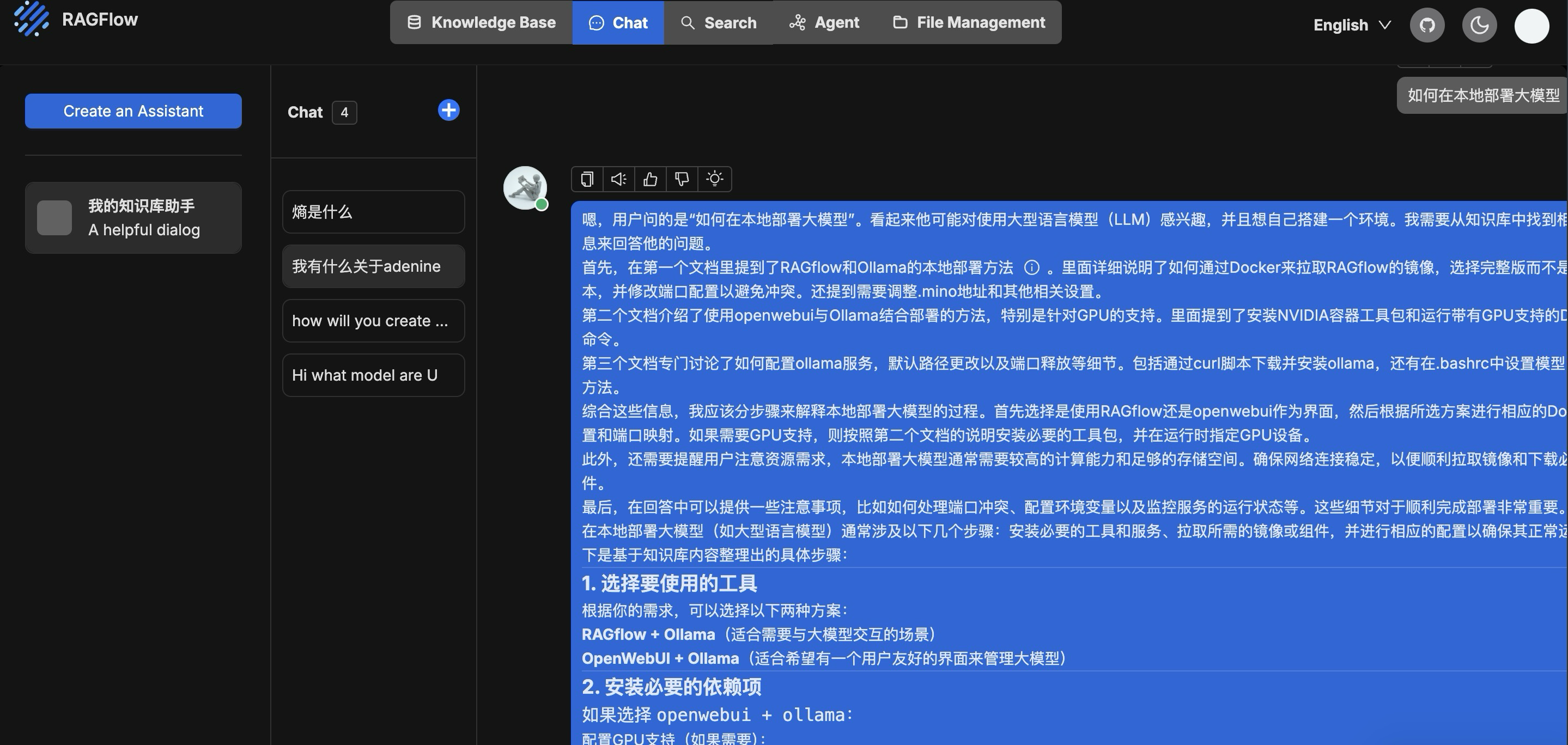Open the RAGFlow GitHub page icon
The width and height of the screenshot is (1568, 745).
1427,25
